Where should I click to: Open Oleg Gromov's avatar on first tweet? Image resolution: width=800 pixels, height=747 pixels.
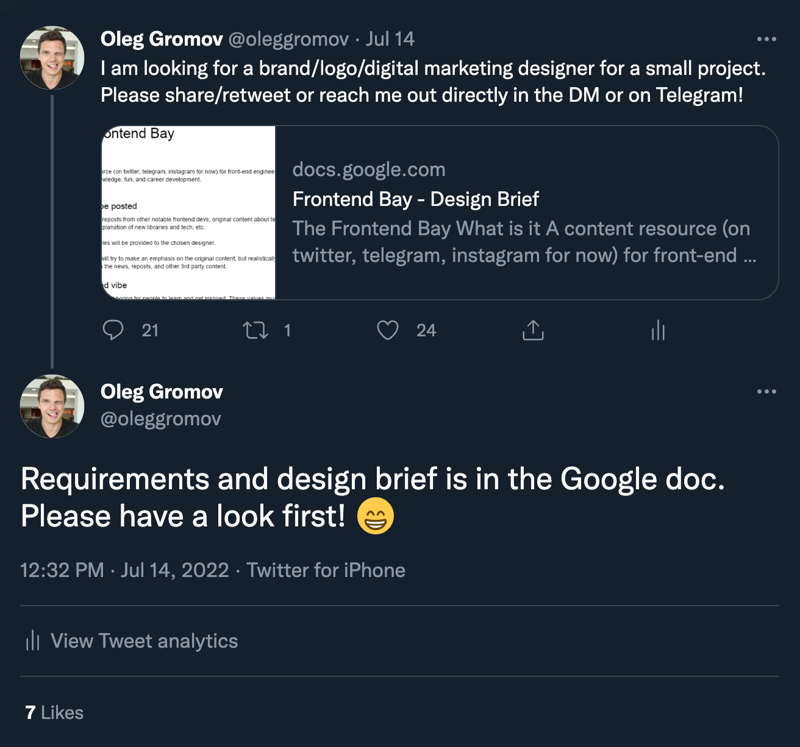(x=52, y=58)
